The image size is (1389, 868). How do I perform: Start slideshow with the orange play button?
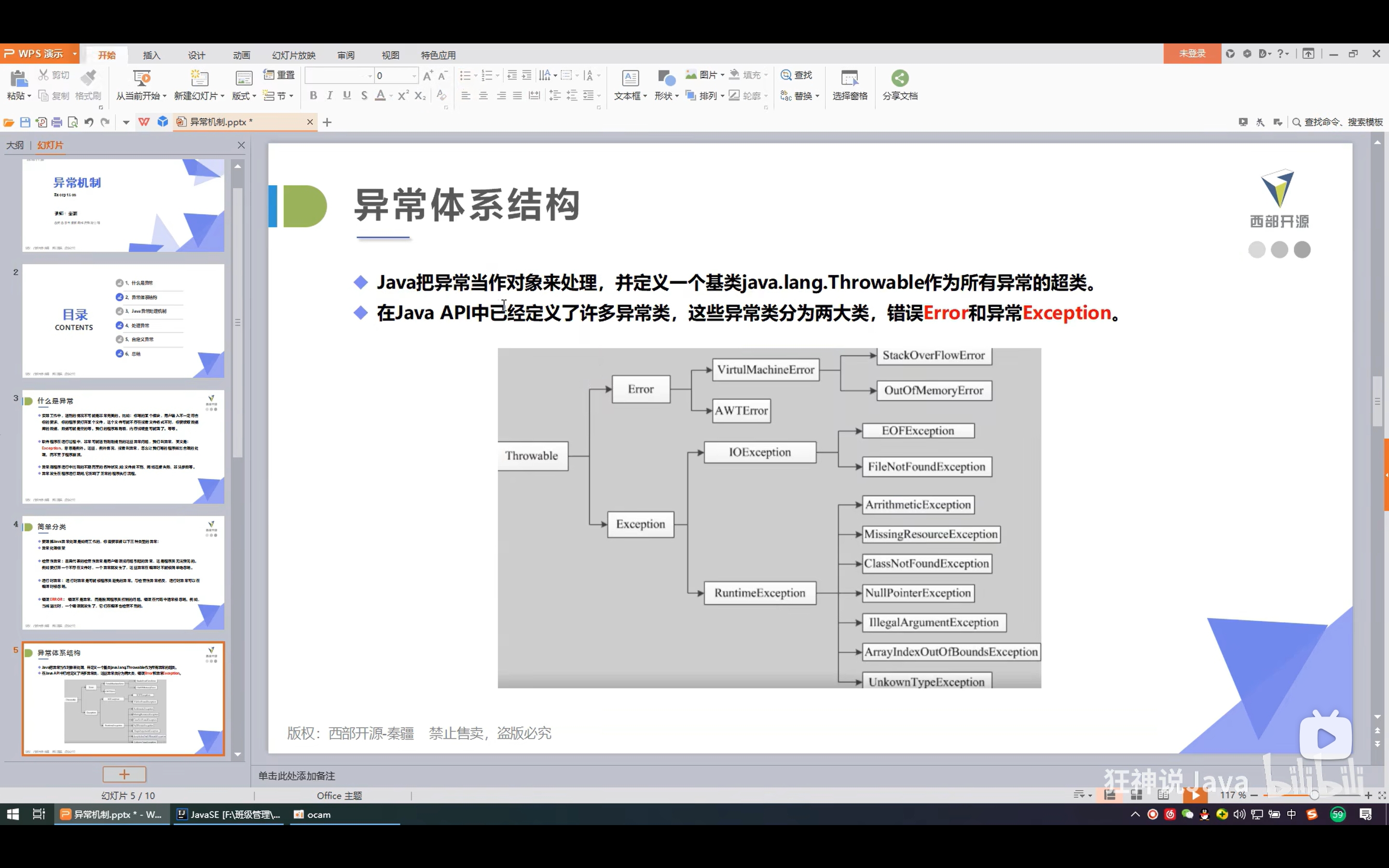pyautogui.click(x=1195, y=795)
